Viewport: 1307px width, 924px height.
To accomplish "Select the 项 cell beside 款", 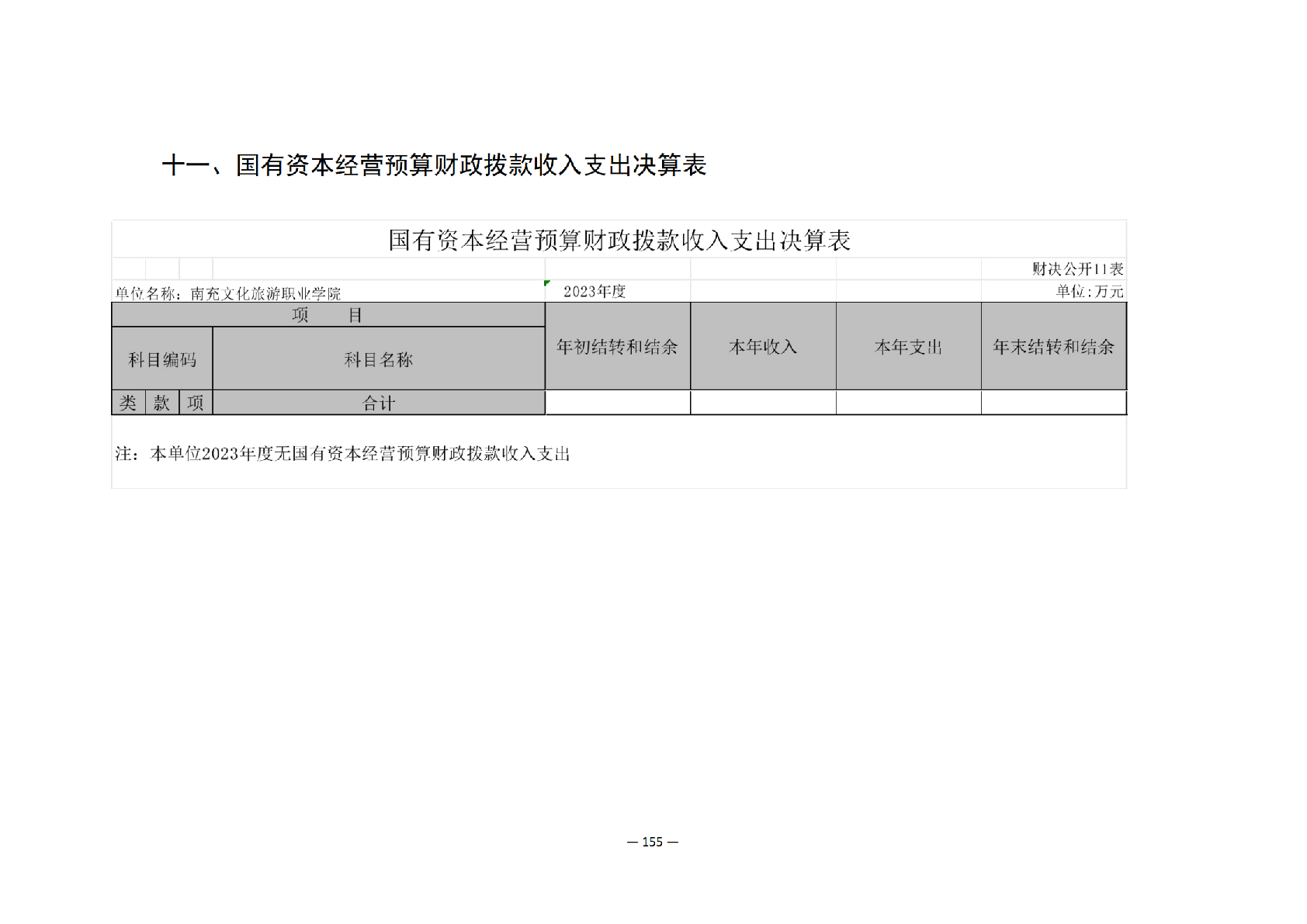I will tap(196, 403).
